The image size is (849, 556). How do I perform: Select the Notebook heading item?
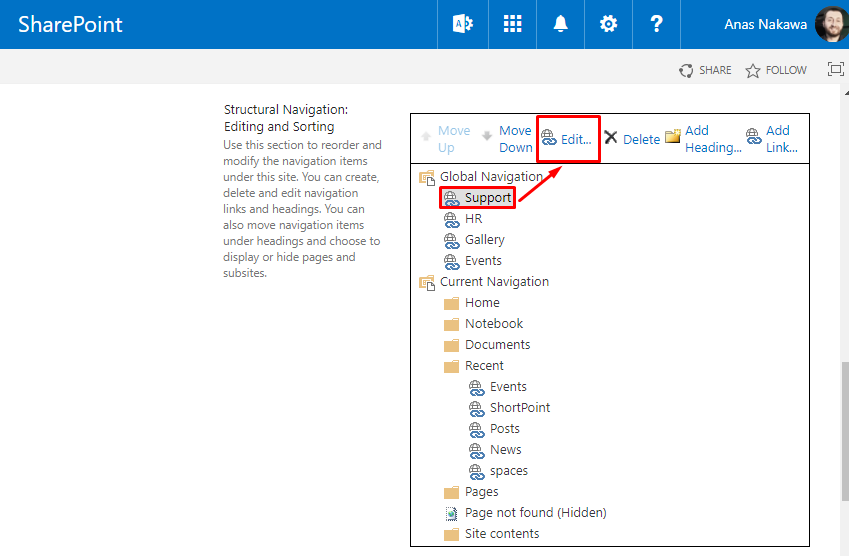494,324
